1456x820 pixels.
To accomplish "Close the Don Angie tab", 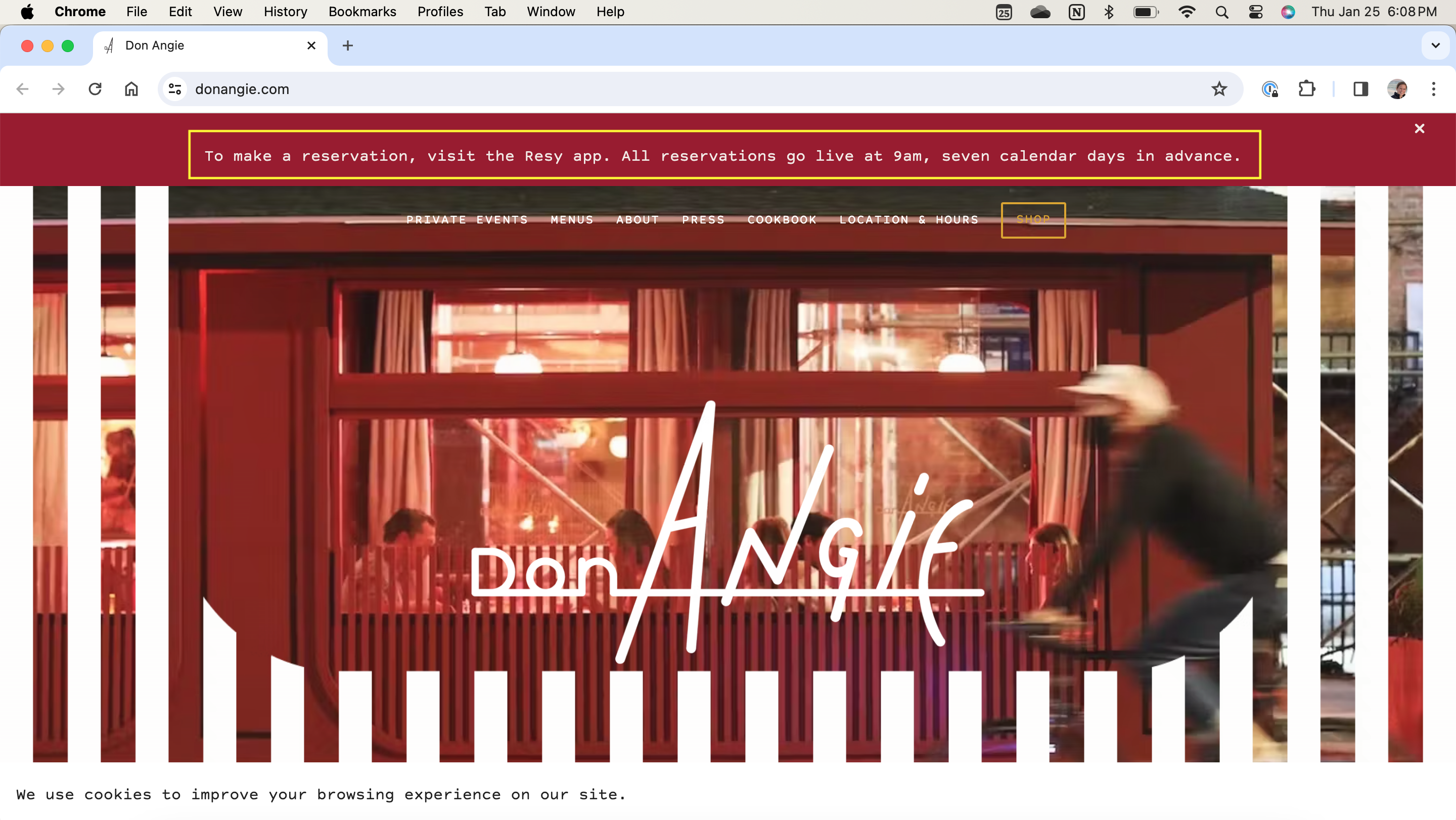I will point(311,46).
